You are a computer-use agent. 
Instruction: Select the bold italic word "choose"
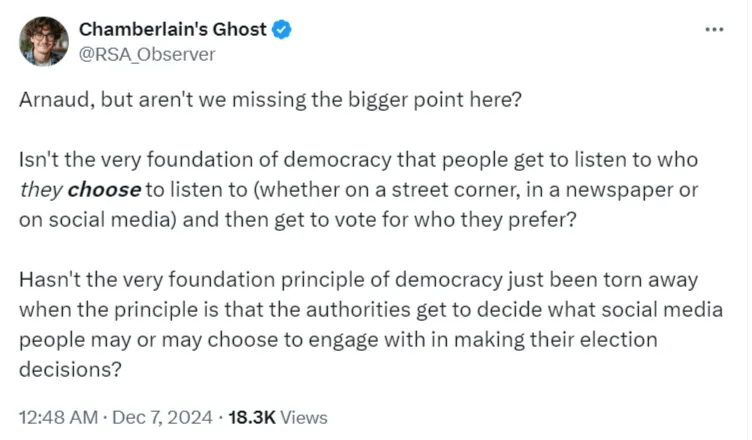pyautogui.click(x=104, y=190)
